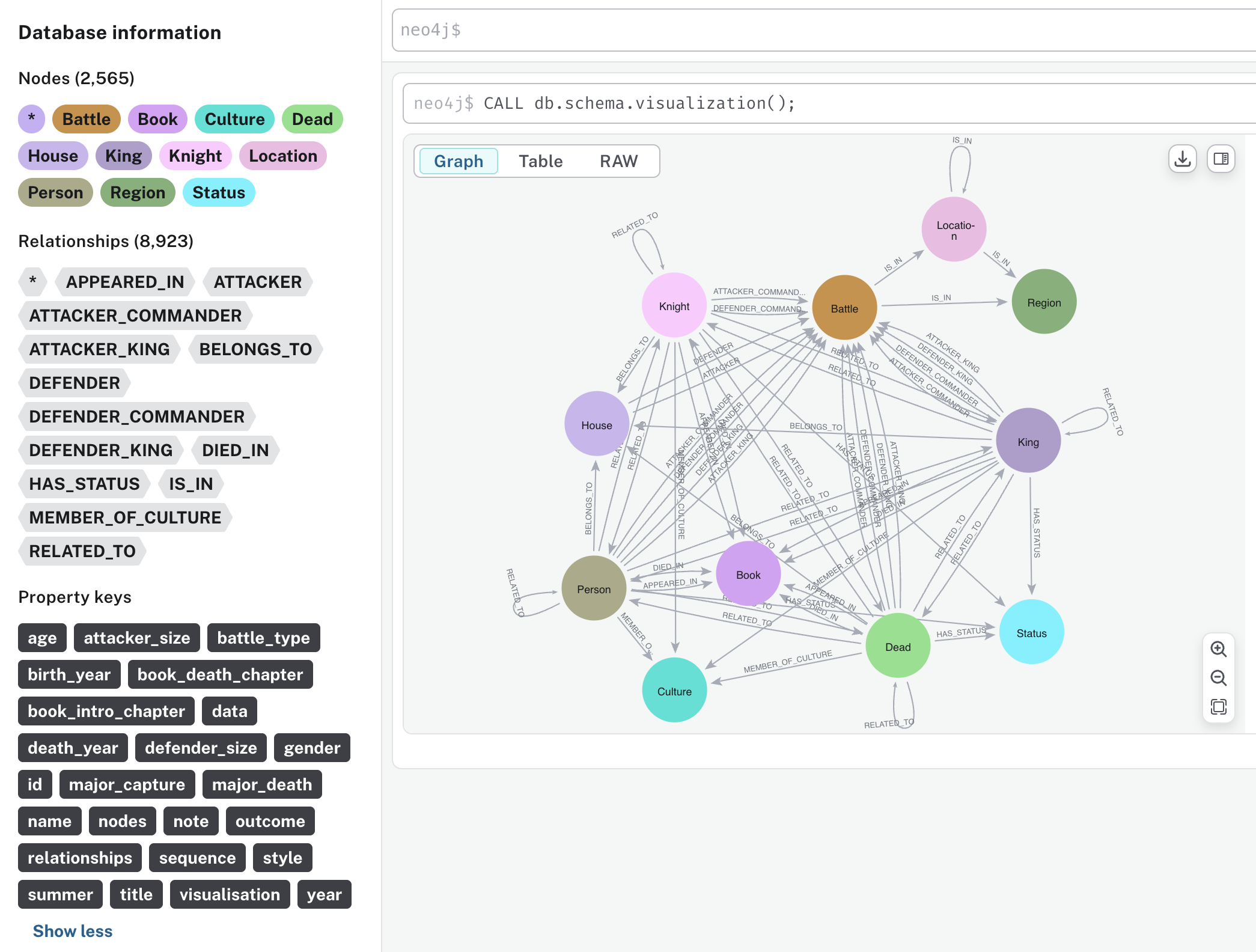Click the fit-to-screen graph icon
Viewport: 1256px width, 952px height.
pos(1218,707)
